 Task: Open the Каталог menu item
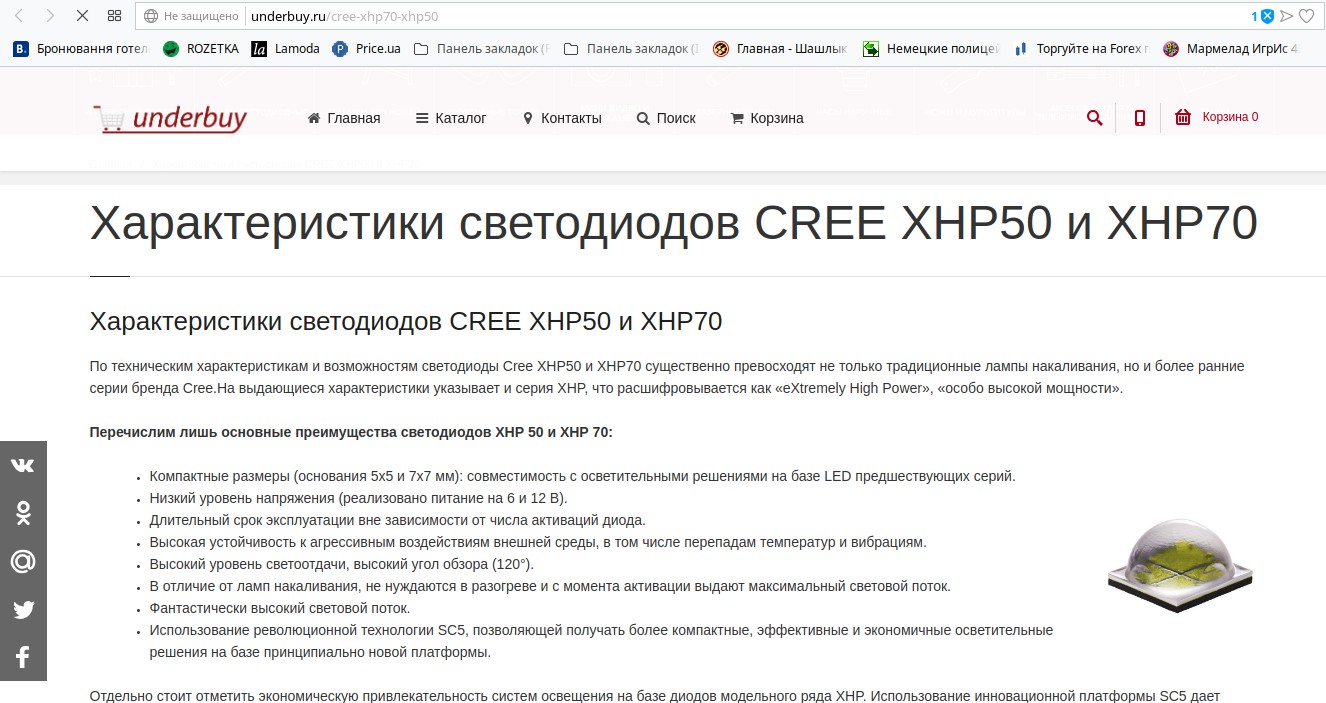(451, 118)
